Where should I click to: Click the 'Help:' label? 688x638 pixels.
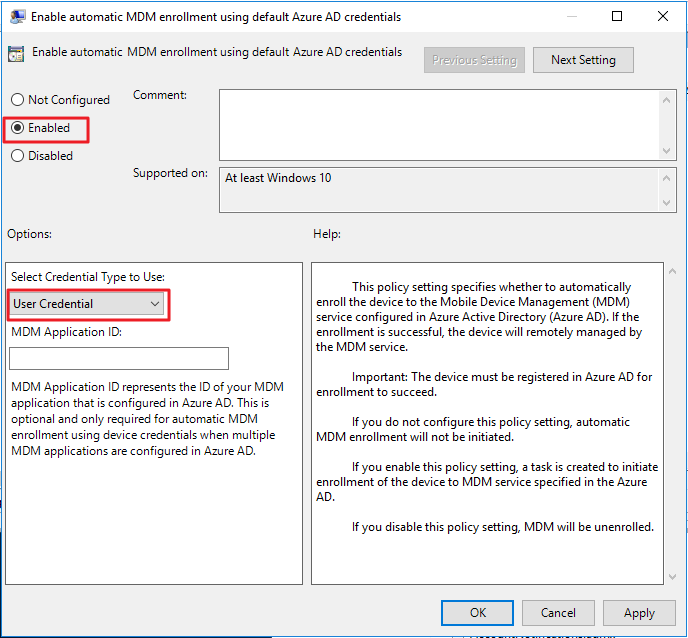[327, 234]
